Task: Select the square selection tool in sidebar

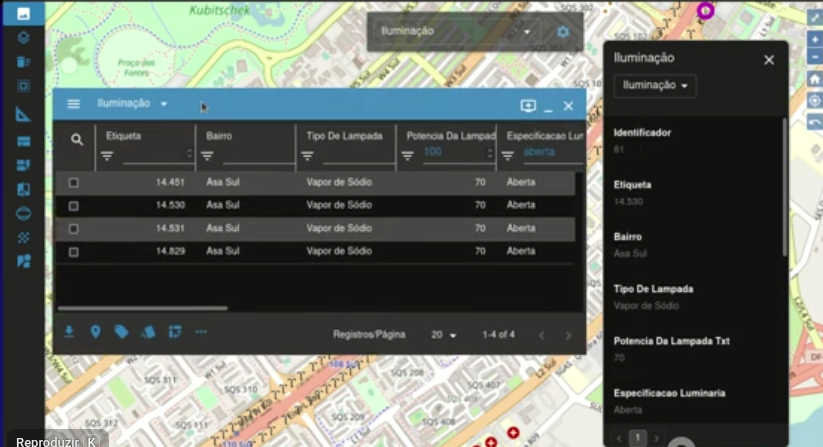Action: (23, 86)
